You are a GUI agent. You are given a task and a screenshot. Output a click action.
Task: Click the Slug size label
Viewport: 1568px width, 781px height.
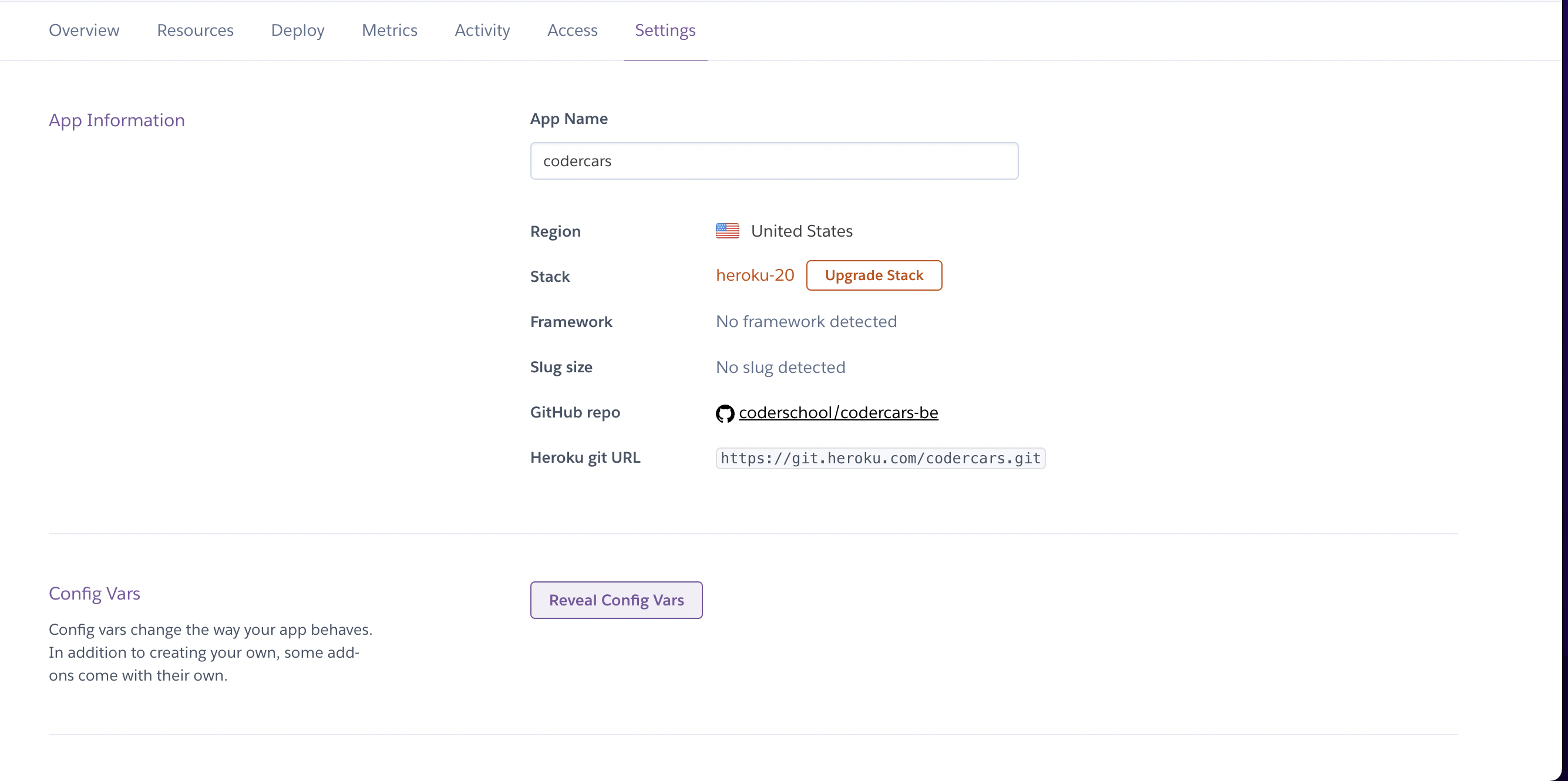pos(561,367)
